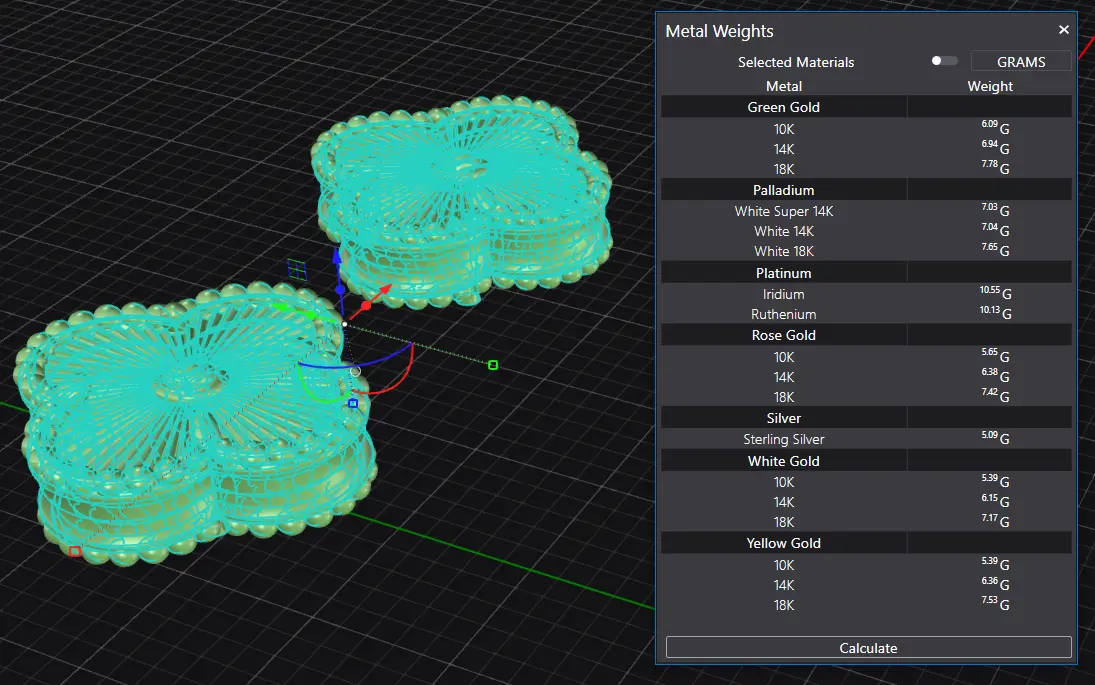Screen dimensions: 1095x685
Task: Select the Iridium platinum row
Action: point(784,294)
